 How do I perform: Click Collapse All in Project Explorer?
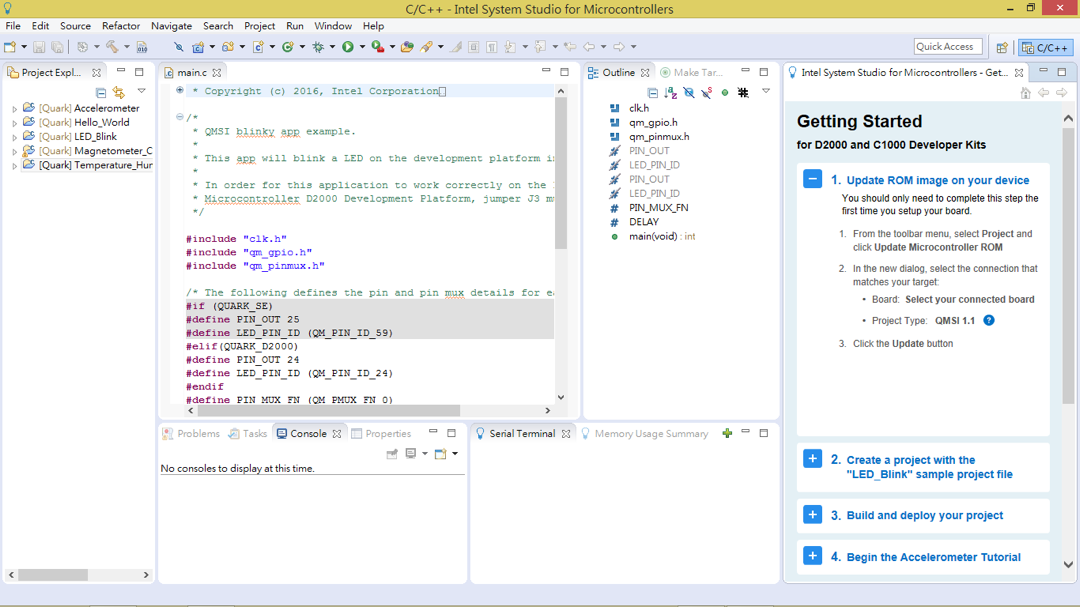101,92
